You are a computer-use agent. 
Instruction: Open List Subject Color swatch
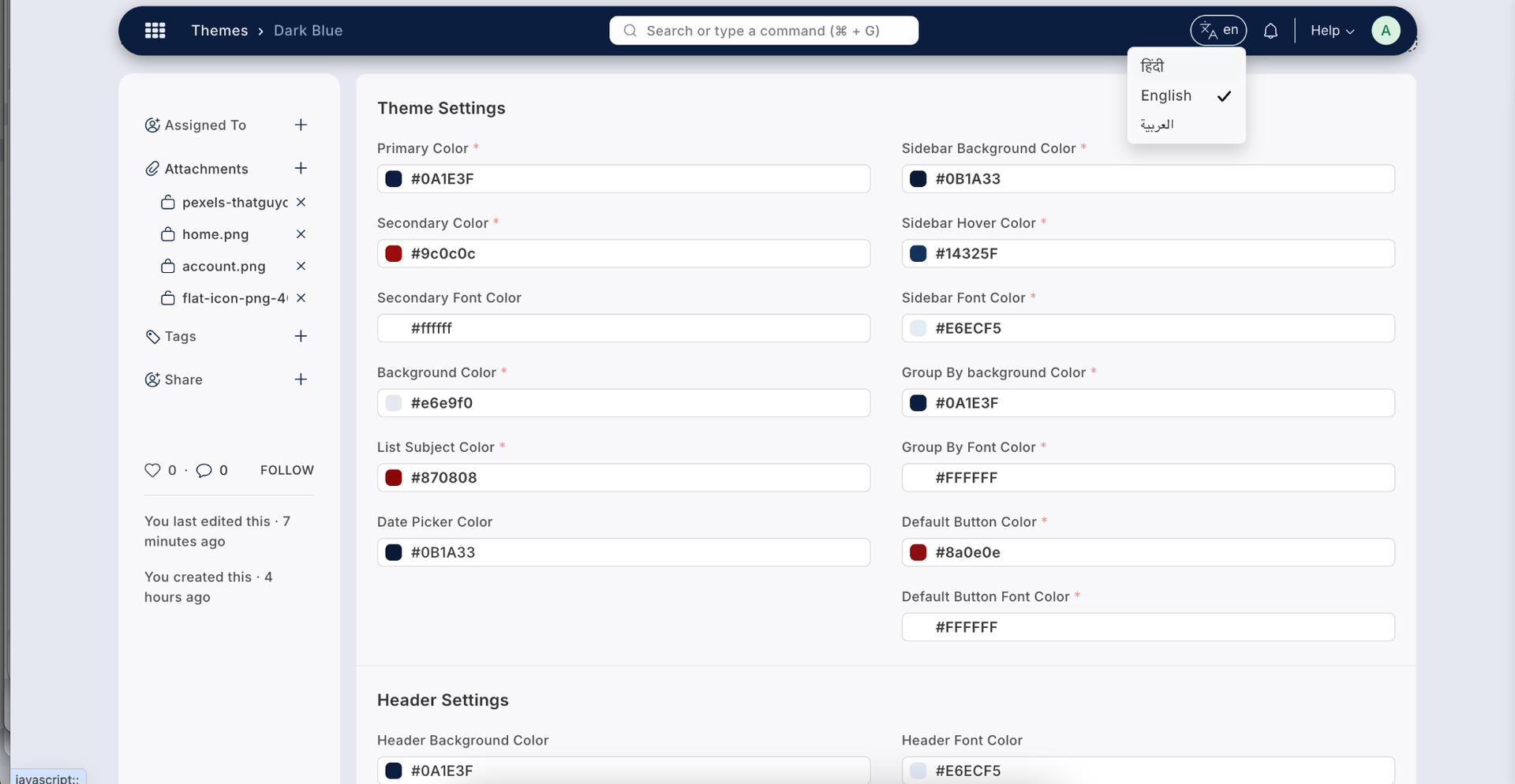394,477
